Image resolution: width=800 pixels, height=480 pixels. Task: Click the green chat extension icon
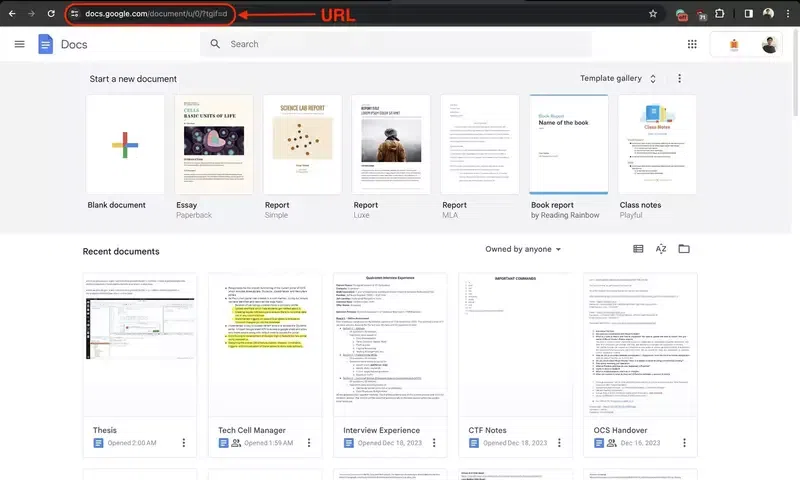[681, 15]
